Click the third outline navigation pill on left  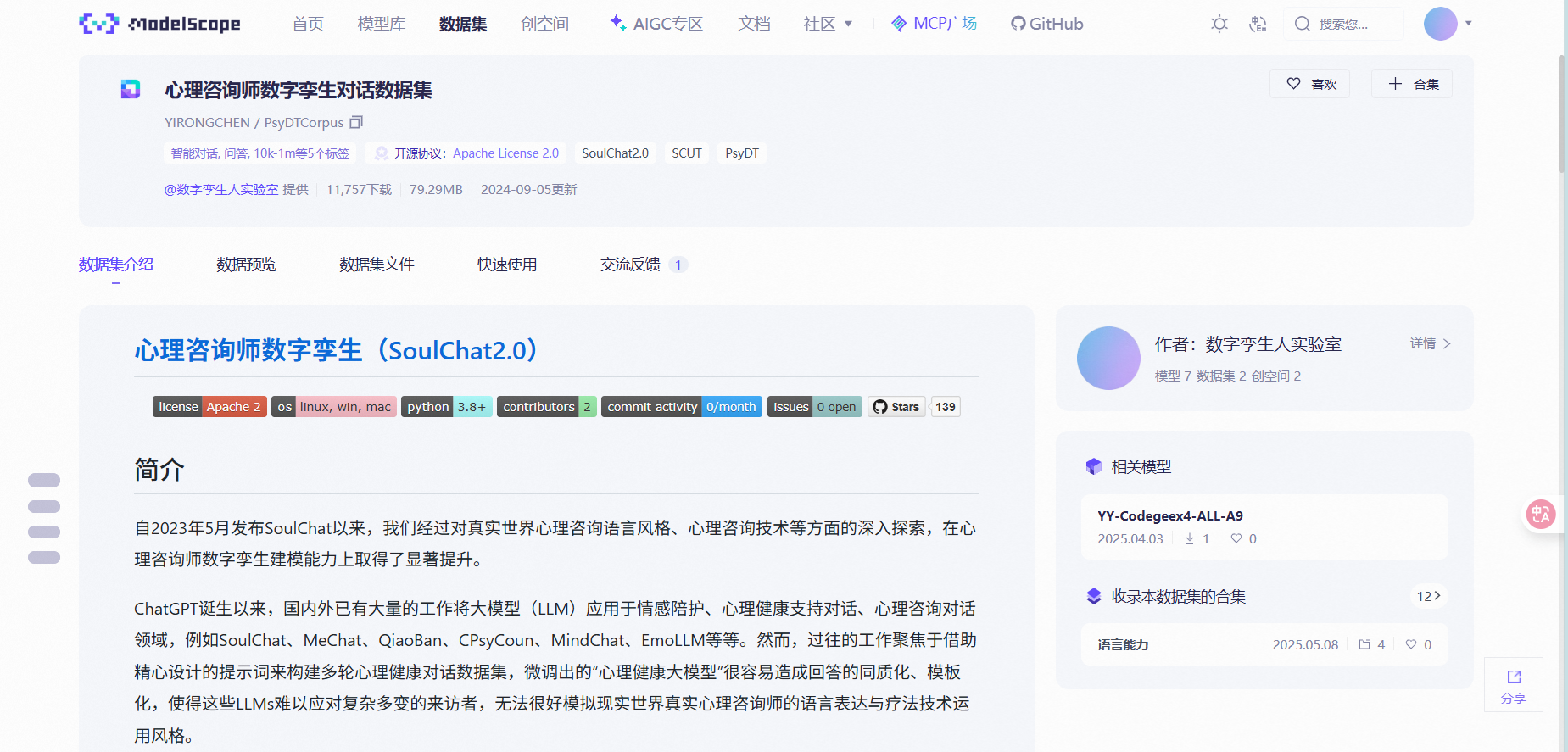44,532
